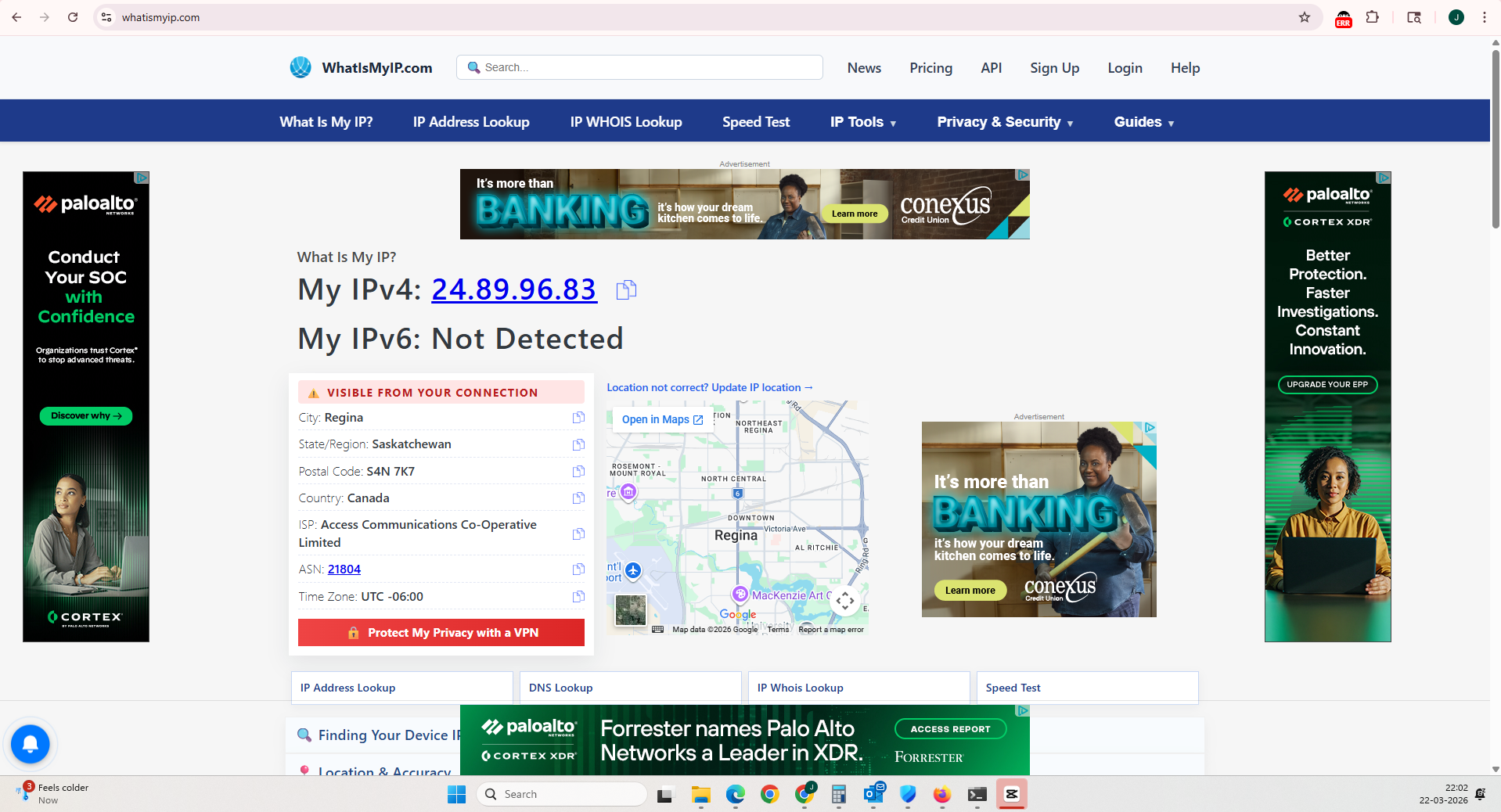Toggle satellite view thumbnail on map
Image resolution: width=1501 pixels, height=812 pixels.
631,609
